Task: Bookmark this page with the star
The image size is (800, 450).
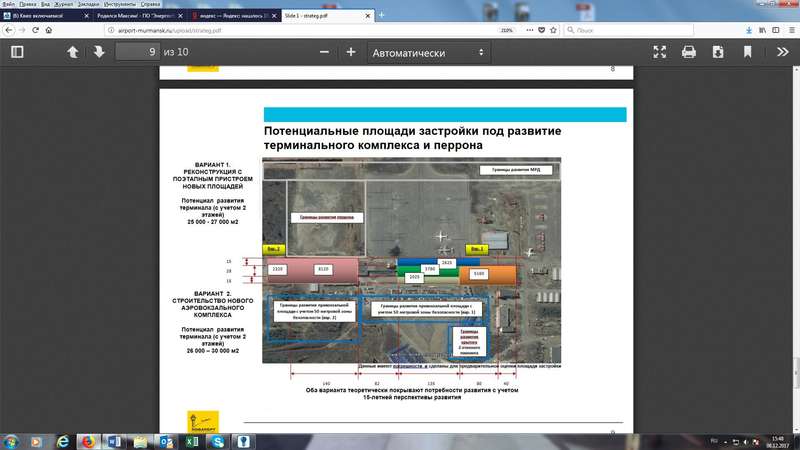Action: (x=554, y=31)
